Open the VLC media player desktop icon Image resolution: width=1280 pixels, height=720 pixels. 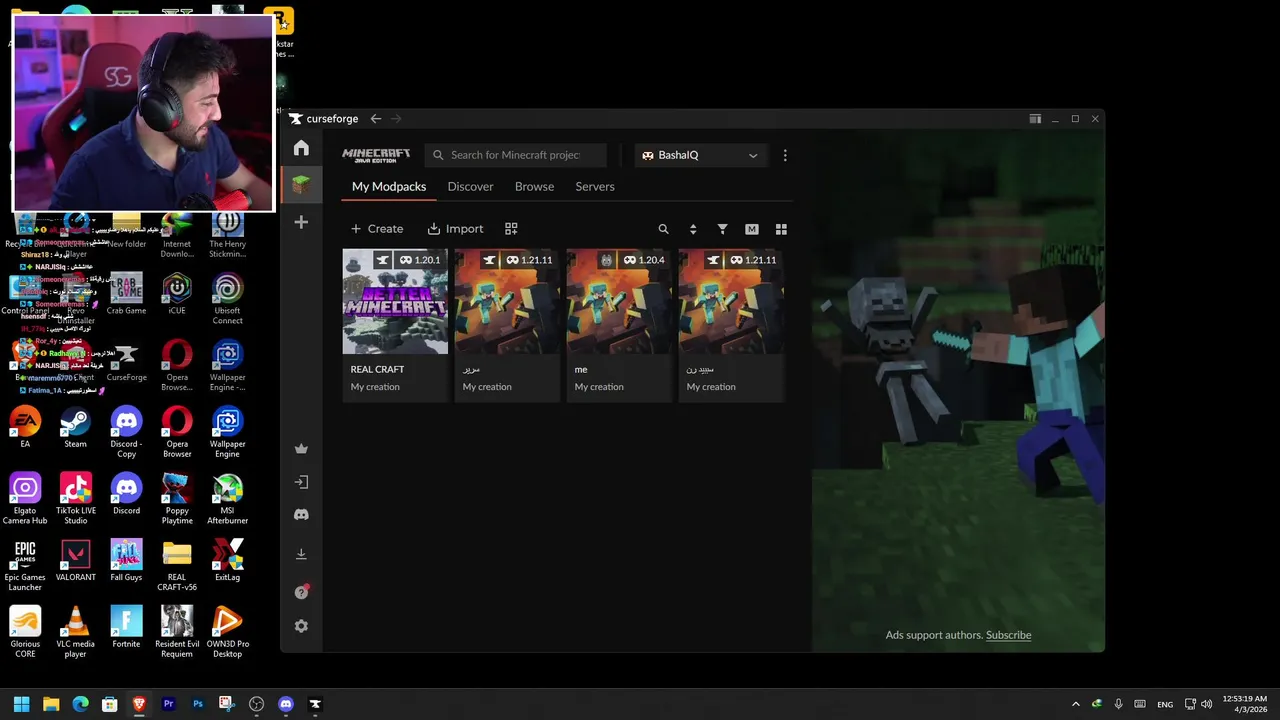[75, 632]
